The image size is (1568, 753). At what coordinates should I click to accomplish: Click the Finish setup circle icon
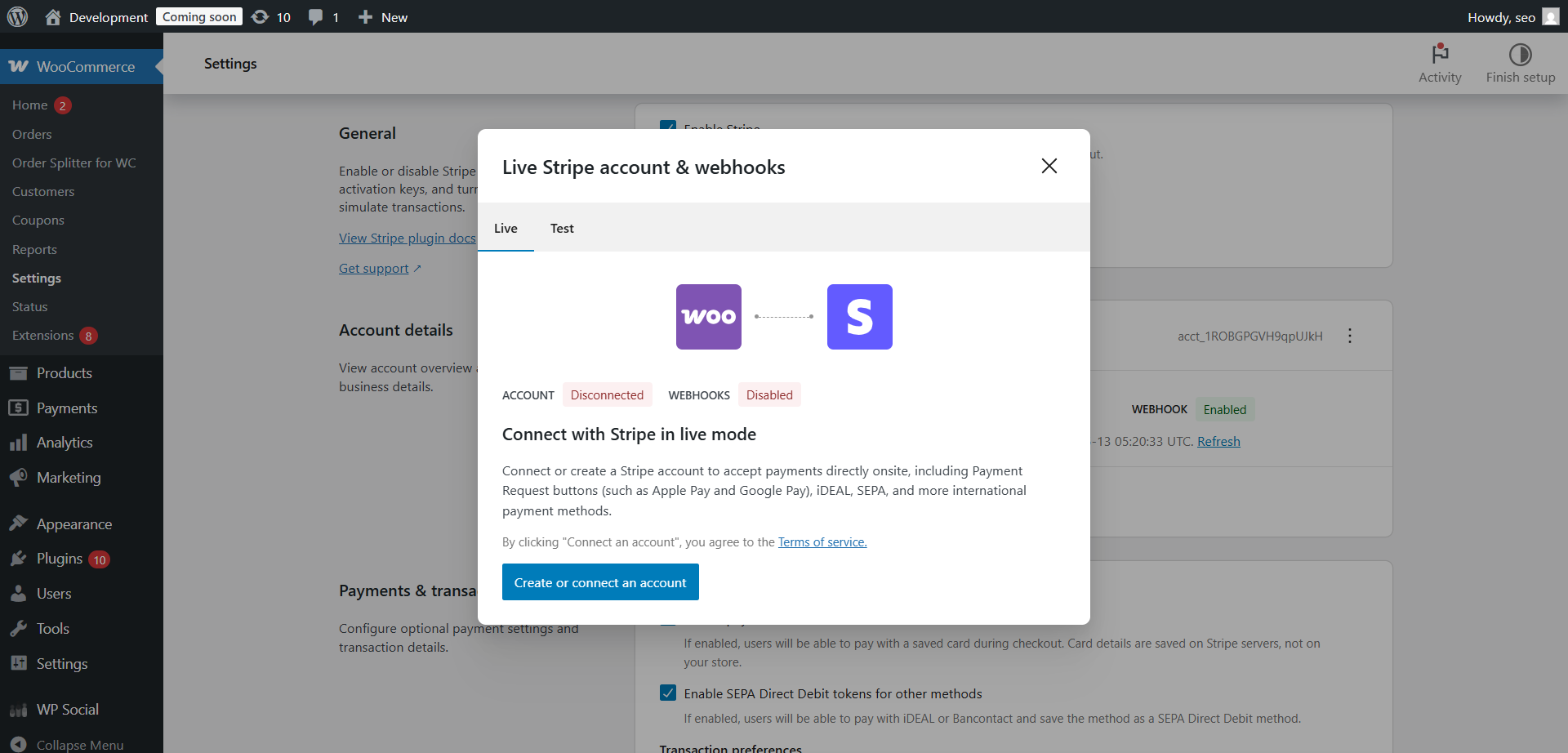pos(1520,55)
